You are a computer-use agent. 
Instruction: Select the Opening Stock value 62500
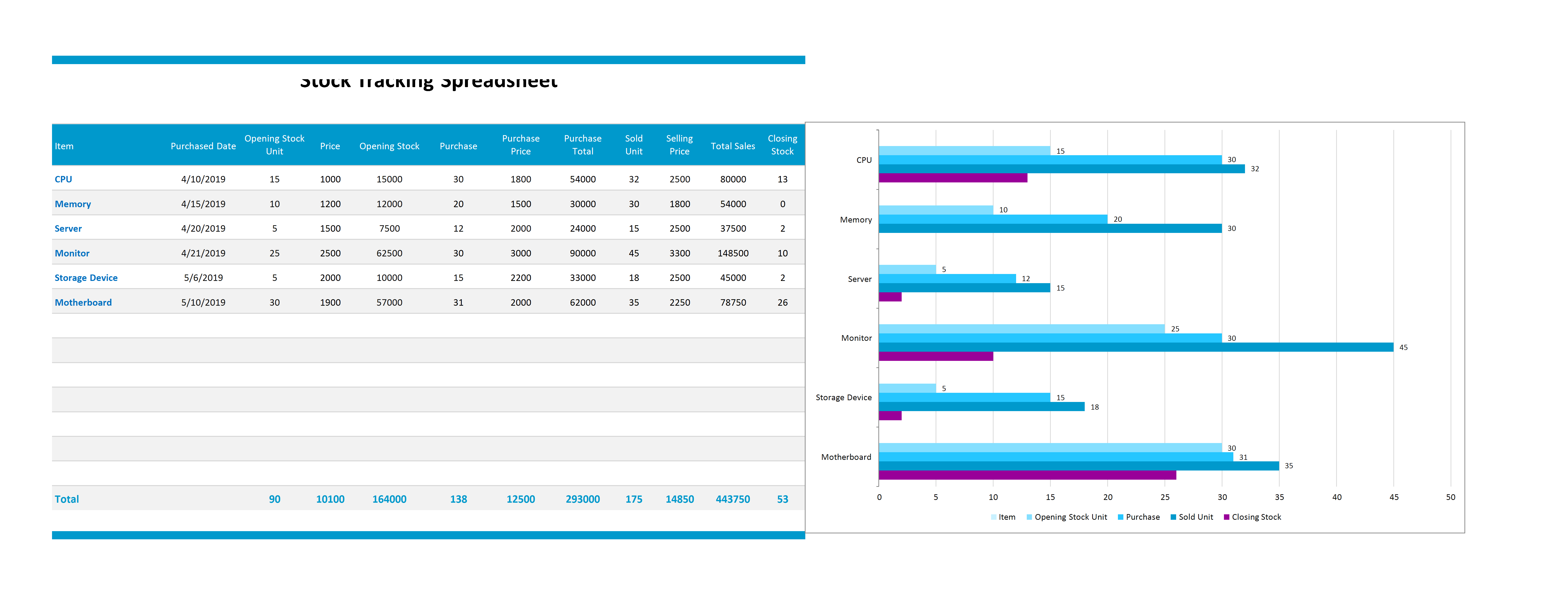(389, 253)
